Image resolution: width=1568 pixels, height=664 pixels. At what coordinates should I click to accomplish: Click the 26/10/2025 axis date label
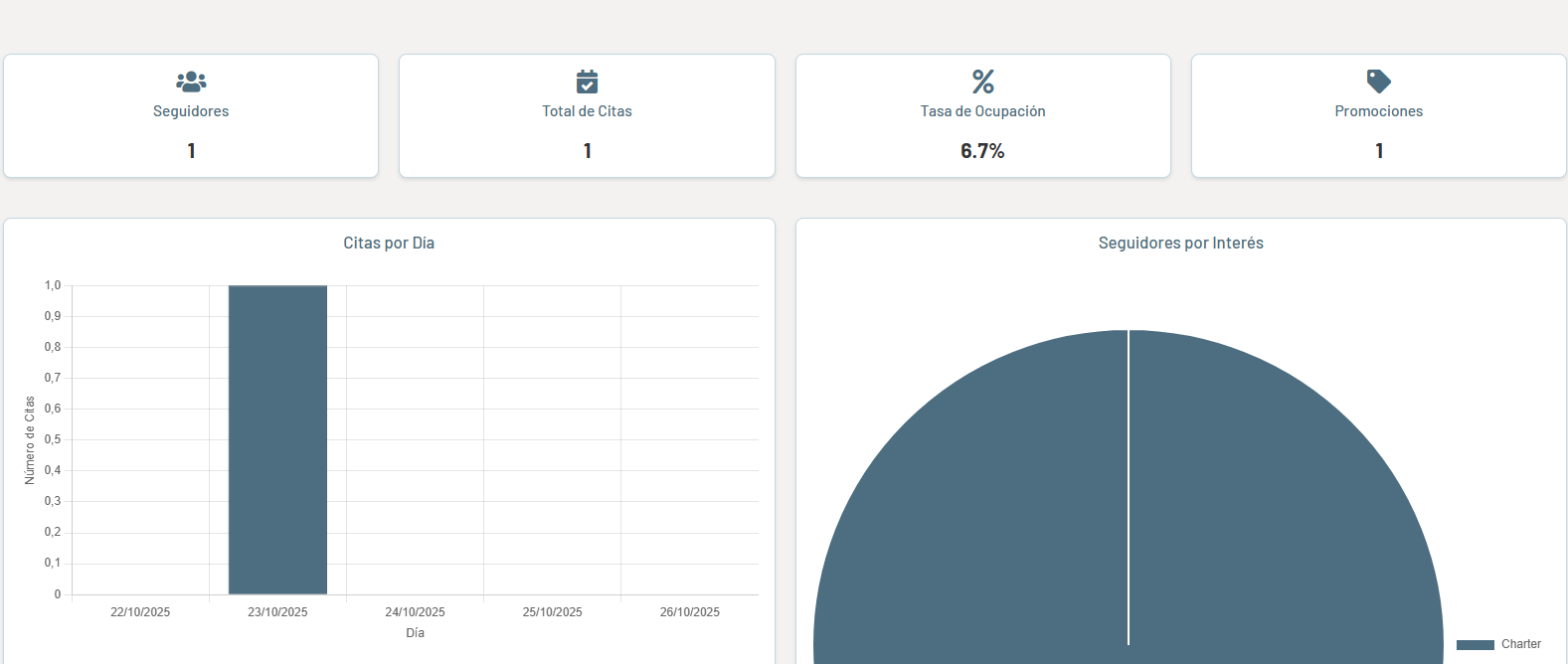point(690,612)
